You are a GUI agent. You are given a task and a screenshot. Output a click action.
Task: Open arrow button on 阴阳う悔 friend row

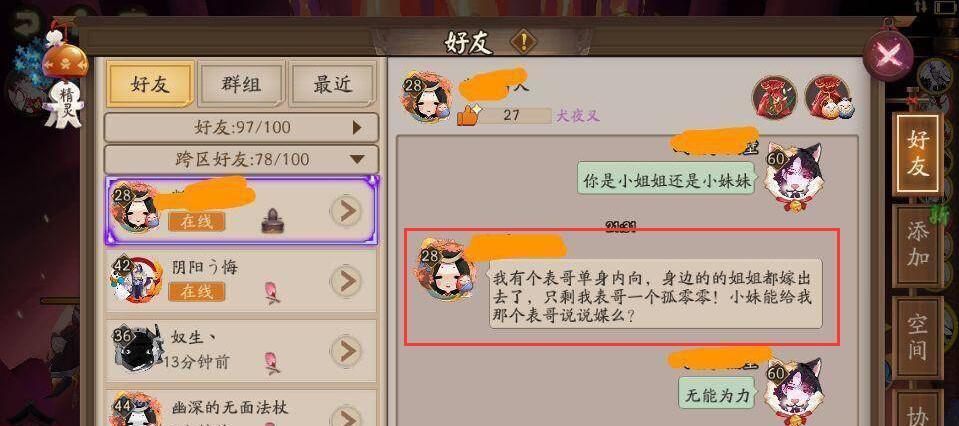pyautogui.click(x=347, y=281)
